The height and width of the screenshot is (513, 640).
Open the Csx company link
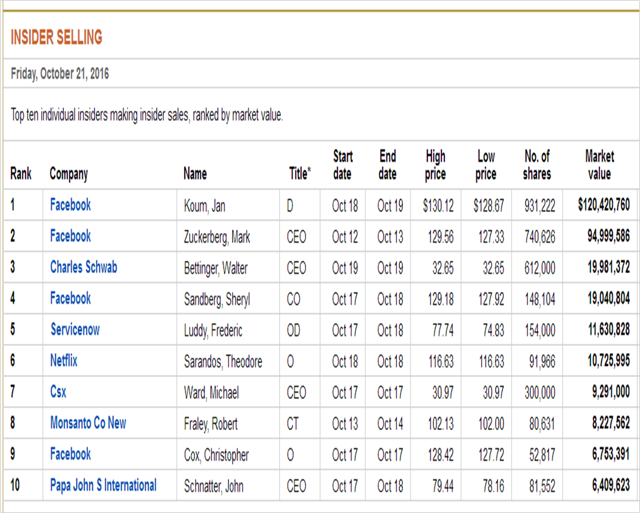pyautogui.click(x=58, y=392)
